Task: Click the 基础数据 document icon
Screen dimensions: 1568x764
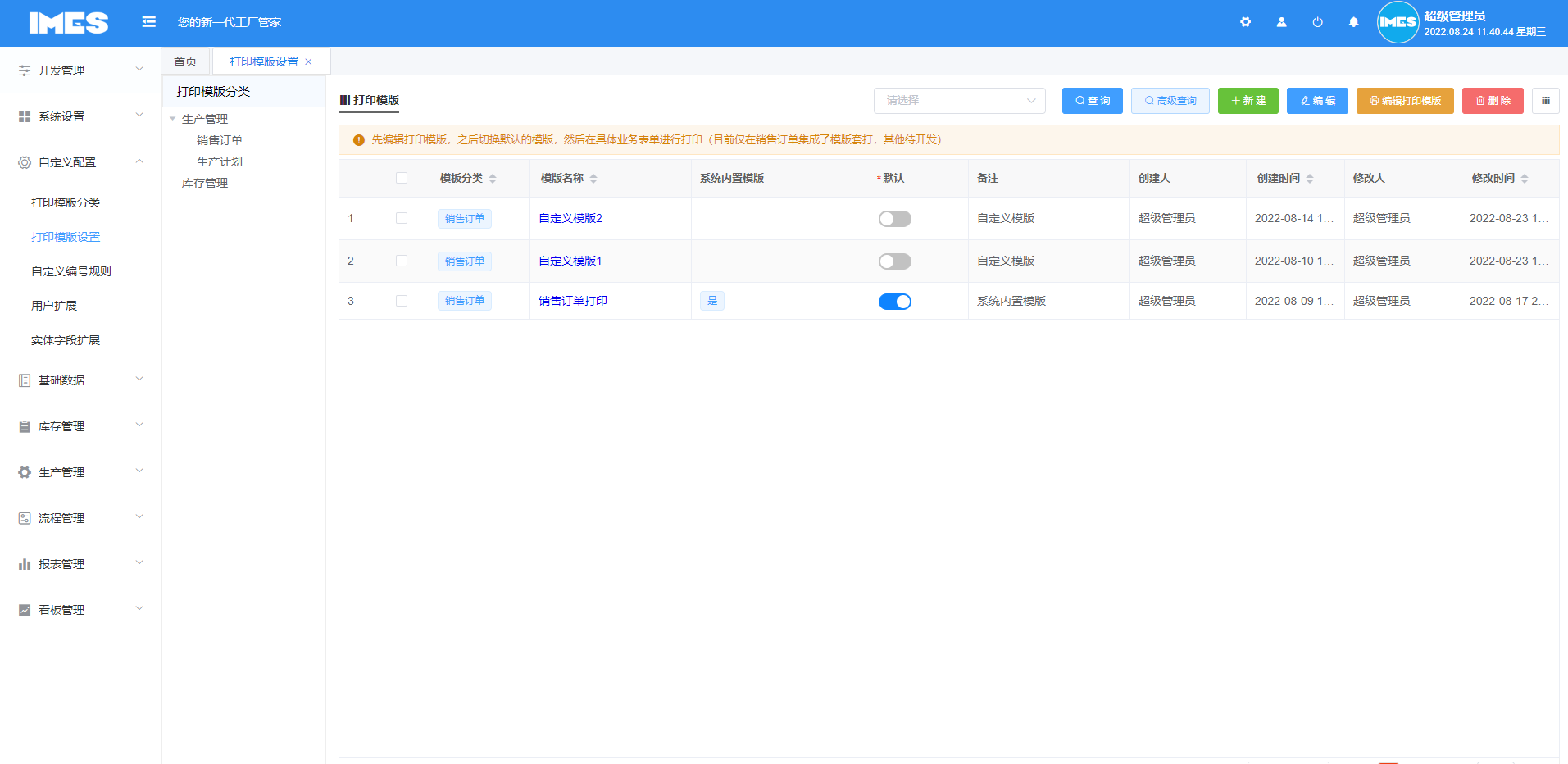Action: click(x=25, y=380)
